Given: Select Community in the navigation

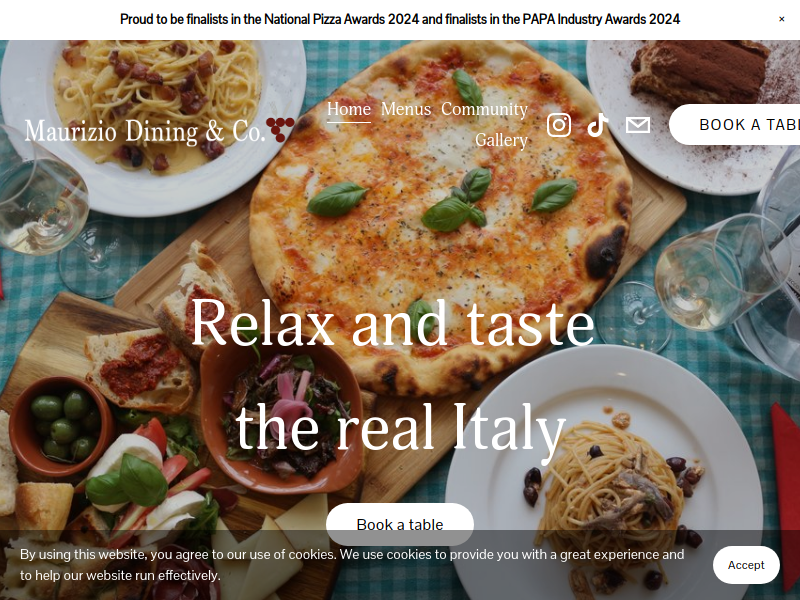Looking at the screenshot, I should click(484, 109).
